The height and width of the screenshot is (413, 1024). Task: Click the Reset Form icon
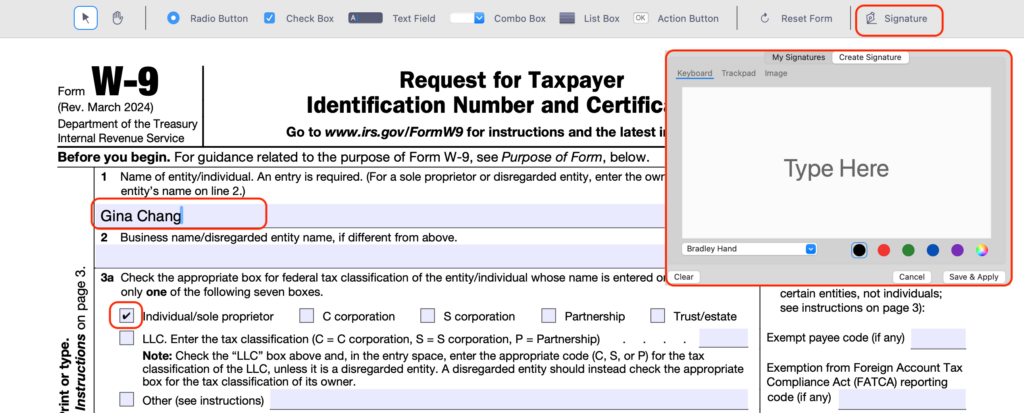(x=765, y=18)
